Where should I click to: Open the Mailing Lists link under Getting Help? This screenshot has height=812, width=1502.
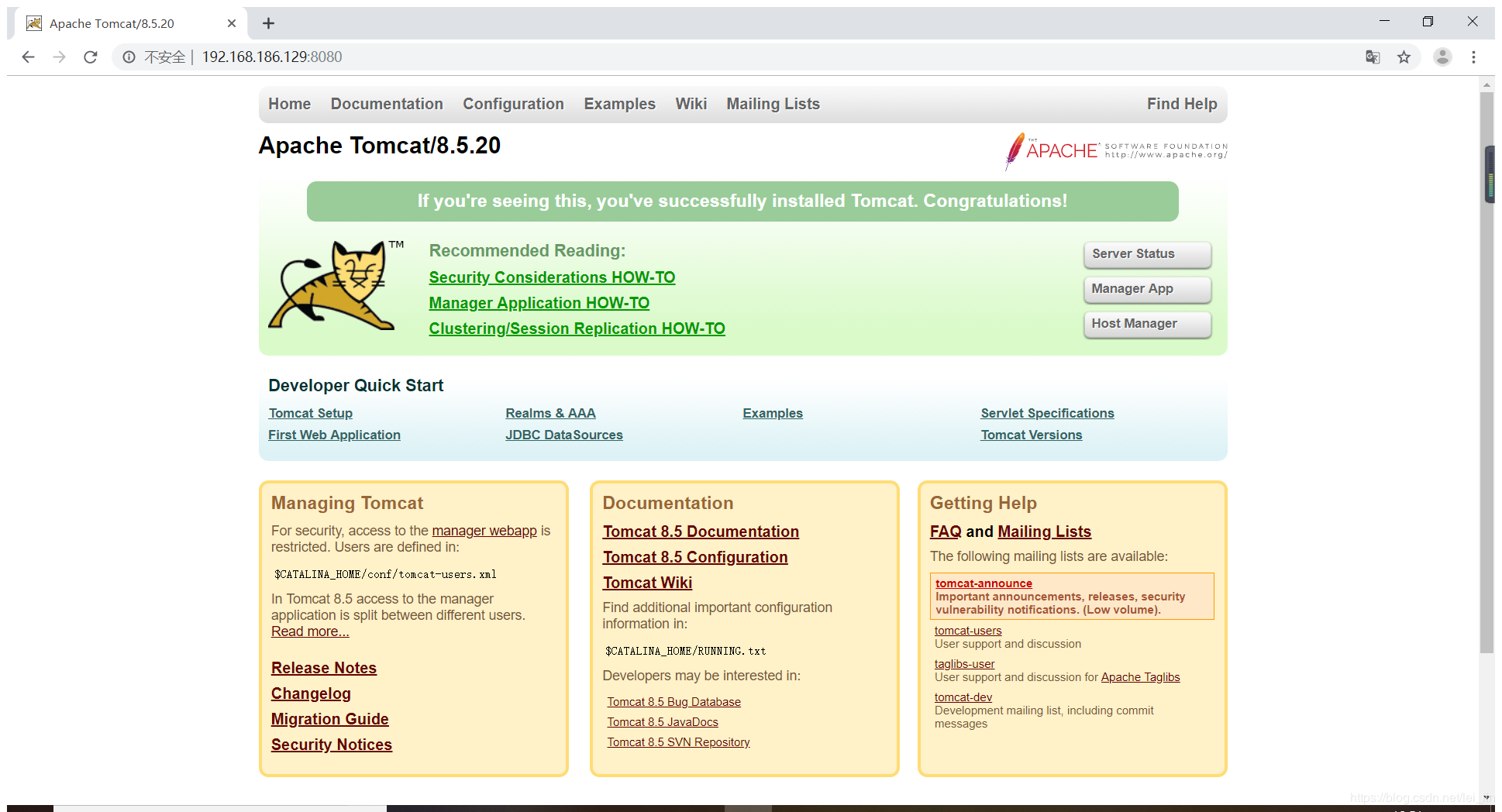1045,532
